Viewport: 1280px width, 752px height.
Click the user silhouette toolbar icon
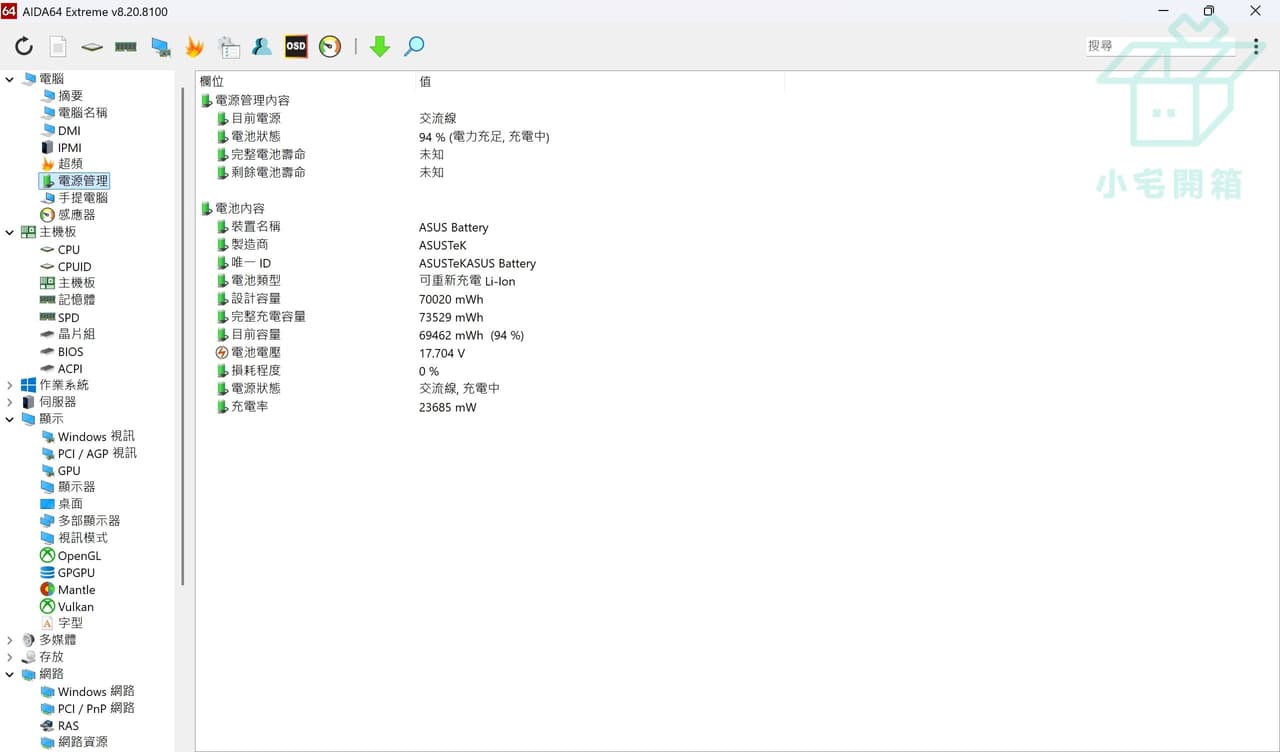coord(262,46)
